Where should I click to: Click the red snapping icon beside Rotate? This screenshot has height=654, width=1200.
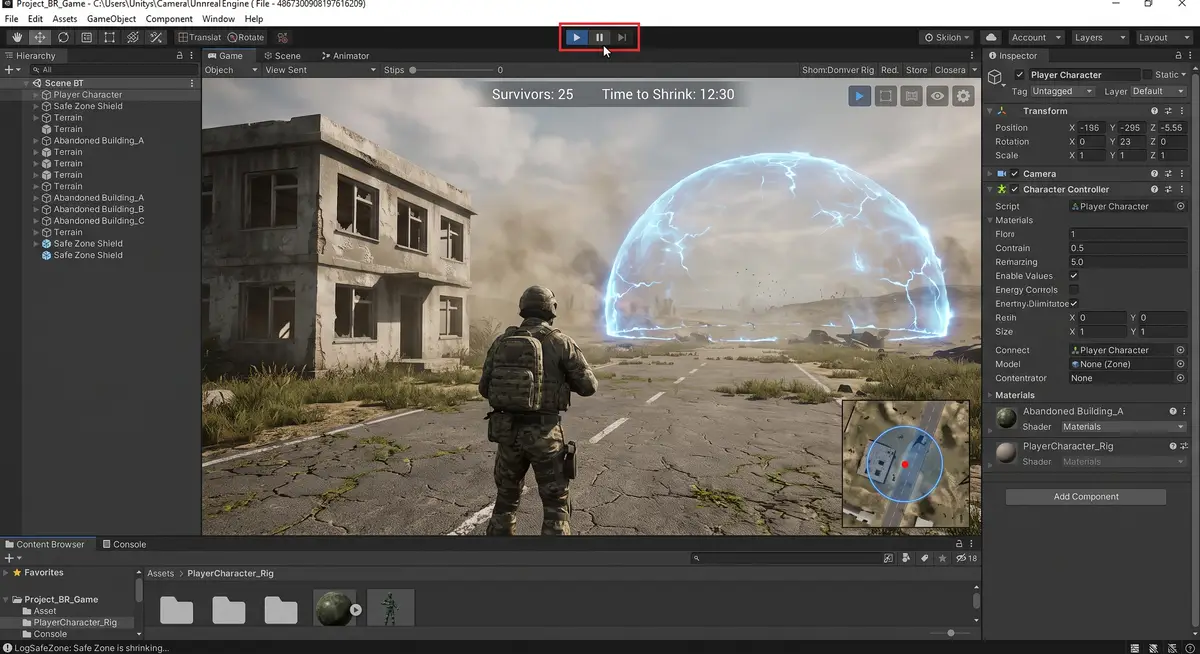click(x=282, y=37)
